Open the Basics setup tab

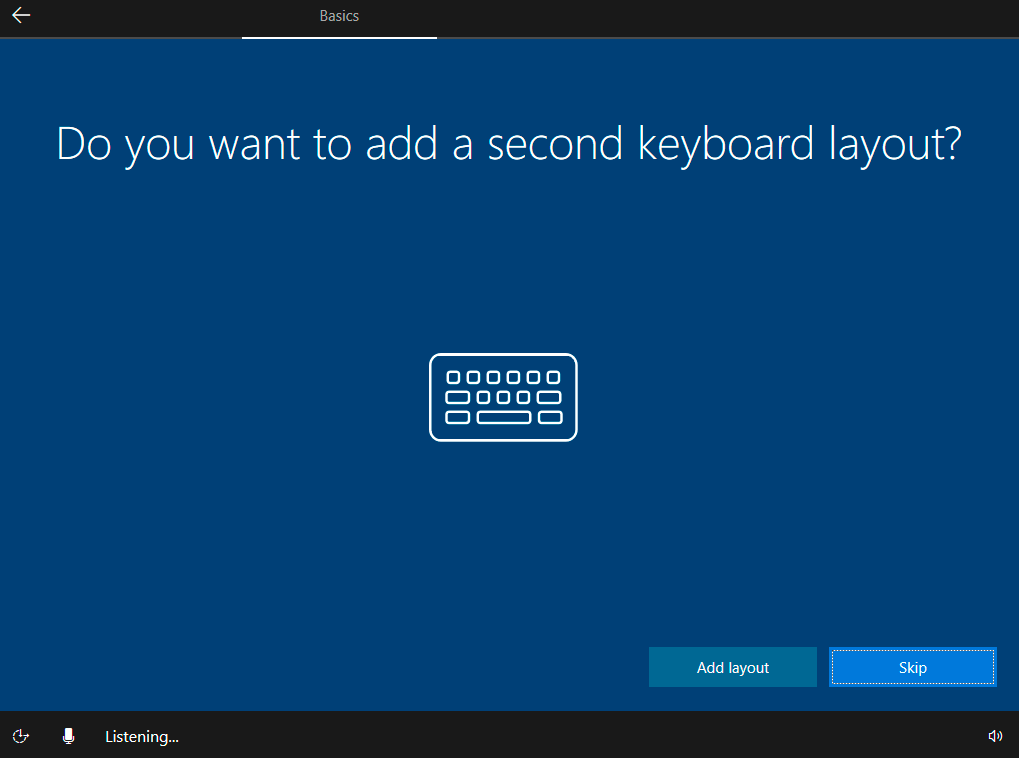[x=339, y=16]
